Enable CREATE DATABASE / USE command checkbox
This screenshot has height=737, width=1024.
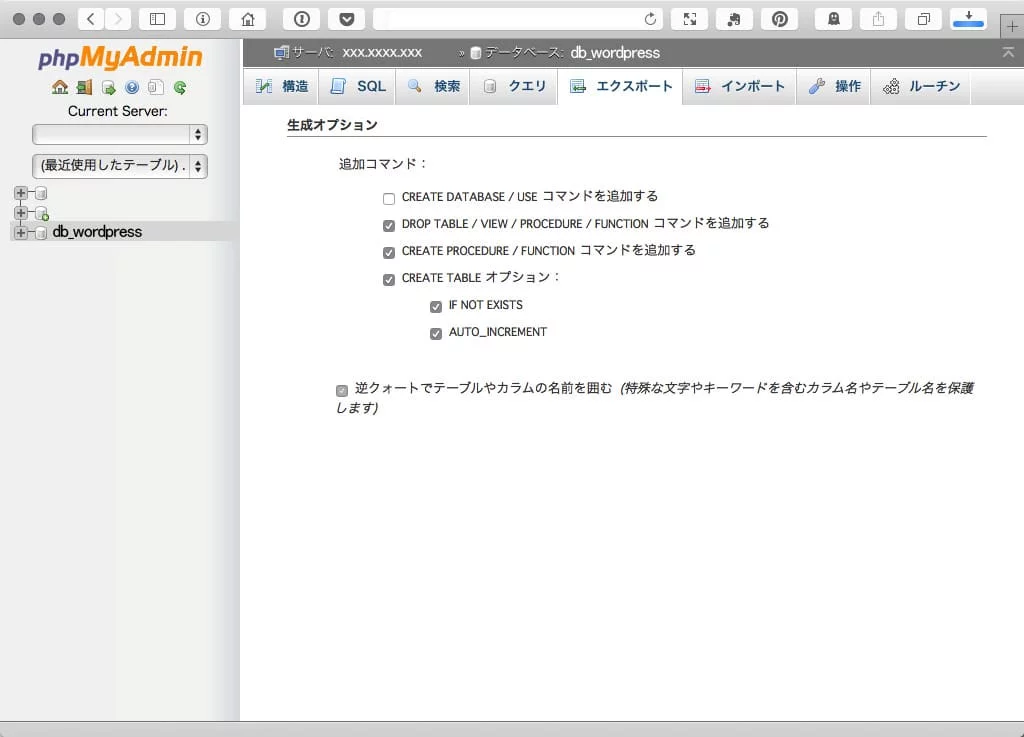click(389, 198)
